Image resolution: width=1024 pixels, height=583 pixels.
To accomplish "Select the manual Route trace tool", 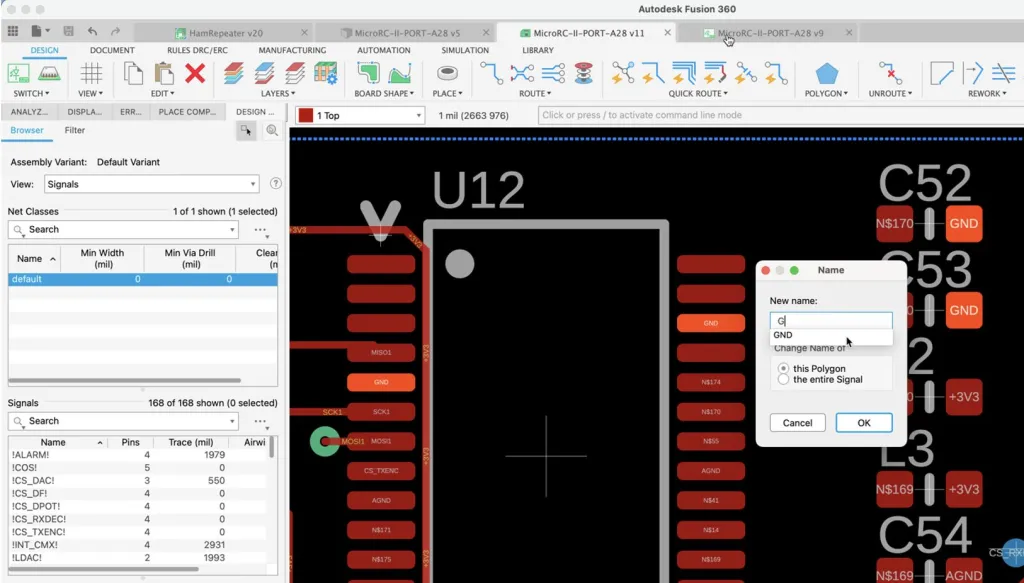I will (x=491, y=73).
